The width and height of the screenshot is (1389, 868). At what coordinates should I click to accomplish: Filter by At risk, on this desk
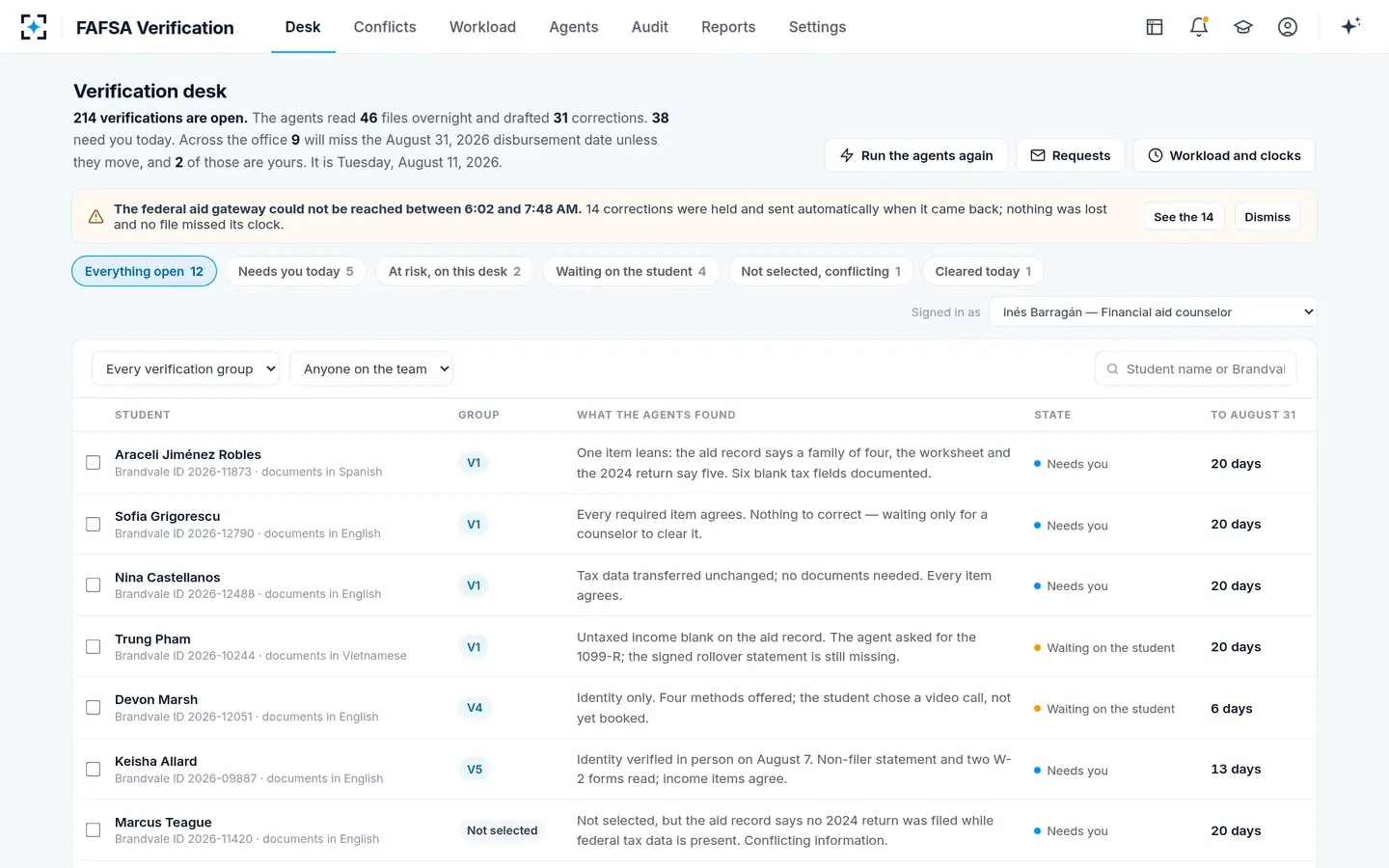[454, 271]
